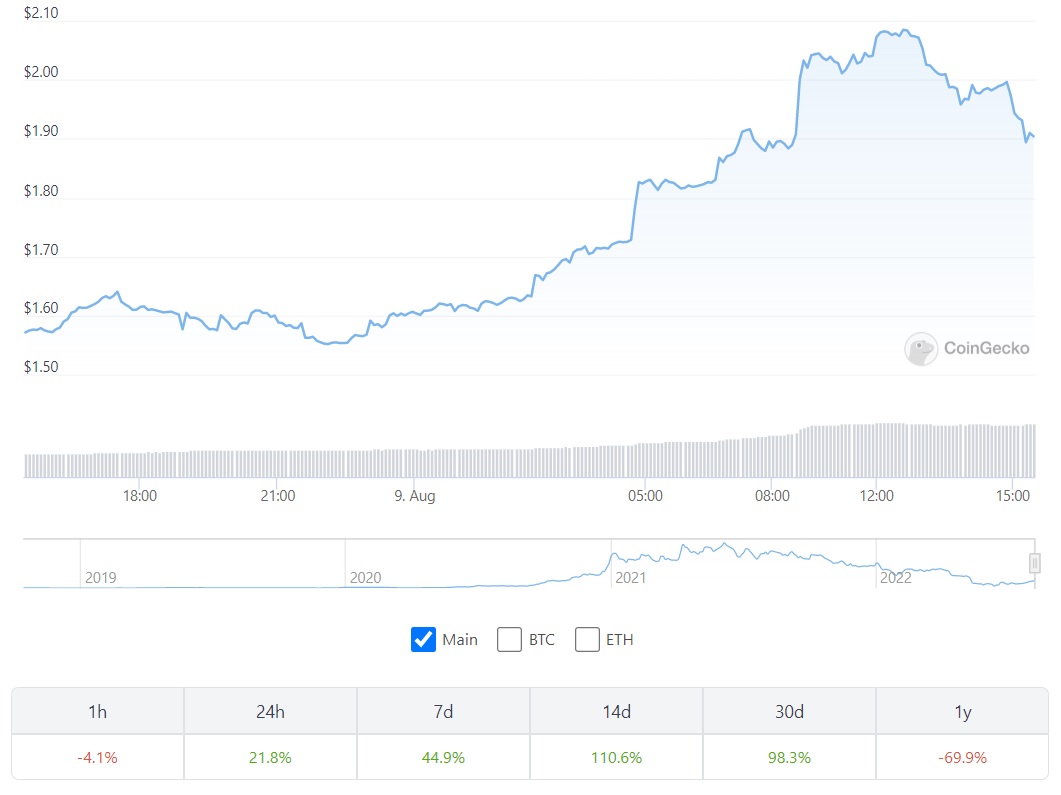Click the 9. Aug axis label

pos(414,495)
